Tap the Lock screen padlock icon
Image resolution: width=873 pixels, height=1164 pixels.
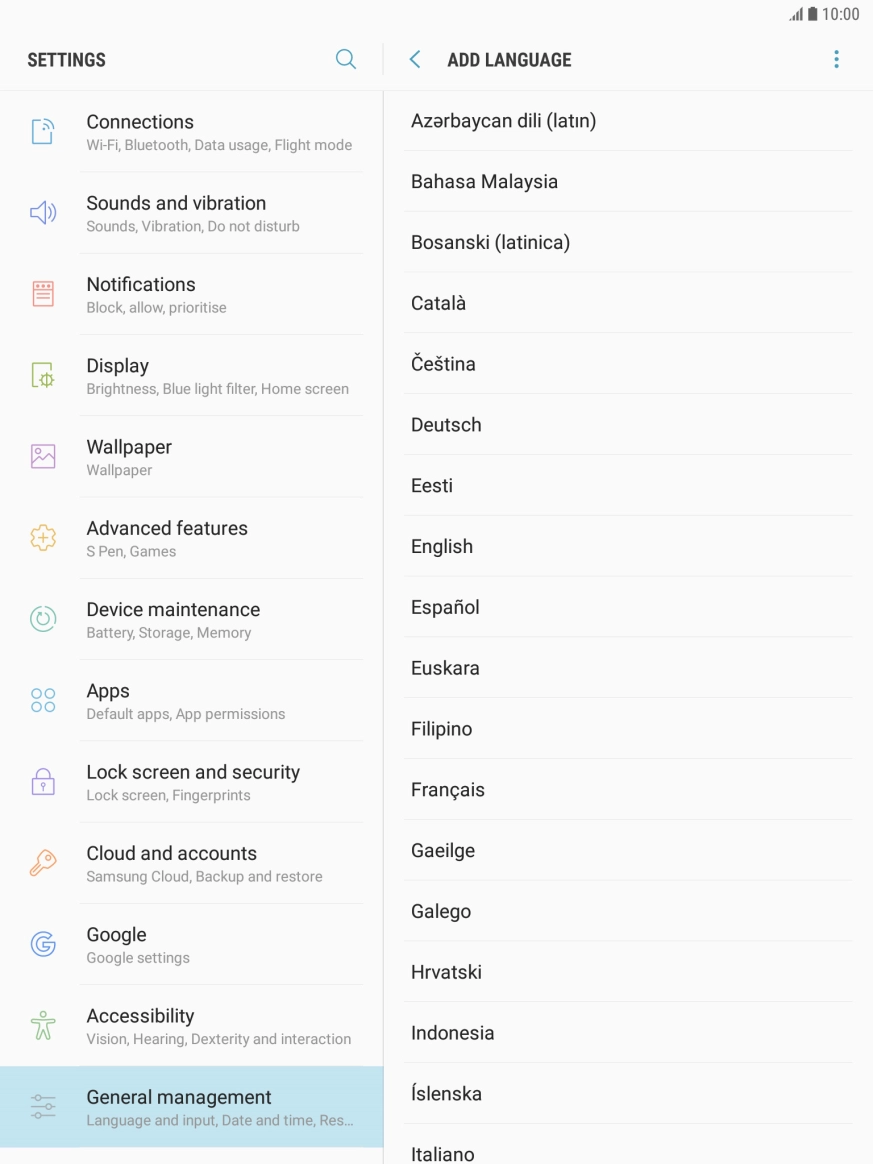click(x=43, y=782)
